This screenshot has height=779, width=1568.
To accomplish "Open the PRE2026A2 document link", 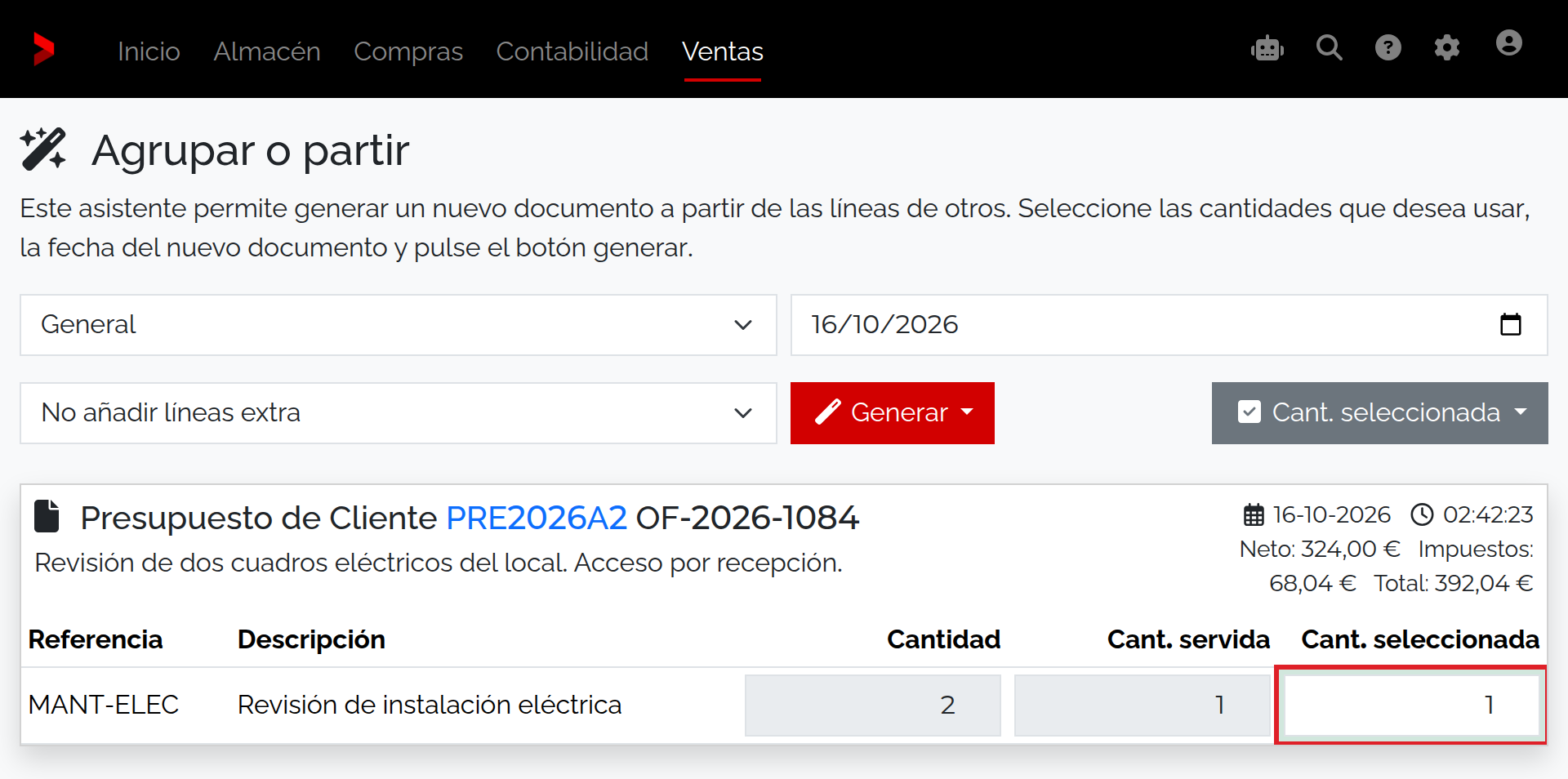I will pos(537,518).
